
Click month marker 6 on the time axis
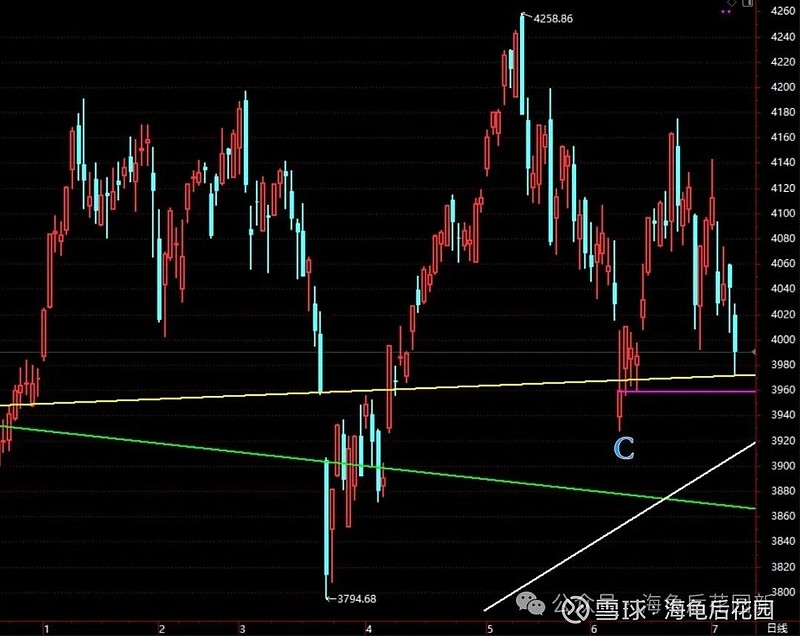pyautogui.click(x=593, y=629)
